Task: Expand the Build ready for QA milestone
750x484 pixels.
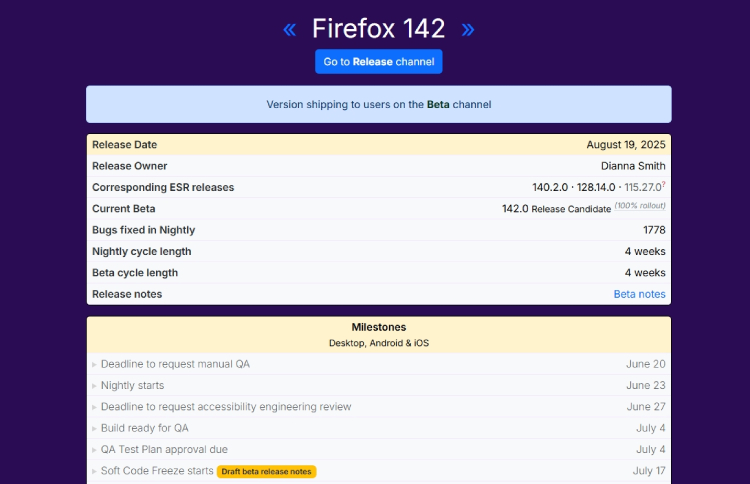Action: [141, 428]
